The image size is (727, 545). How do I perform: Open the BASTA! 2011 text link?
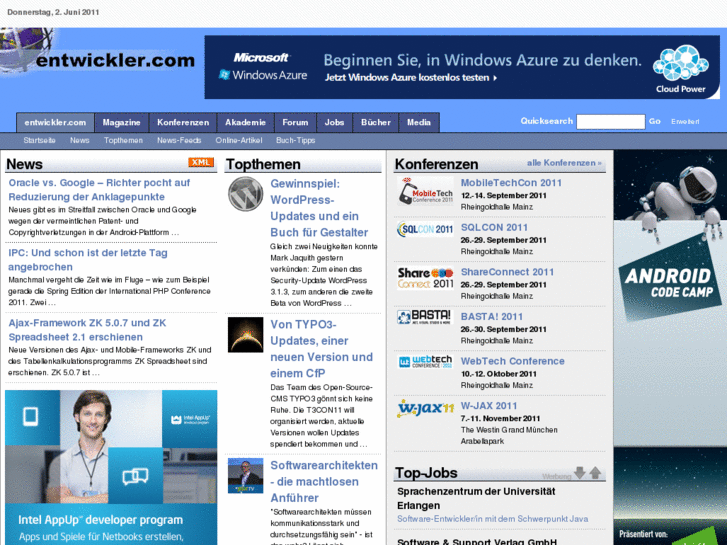(491, 316)
